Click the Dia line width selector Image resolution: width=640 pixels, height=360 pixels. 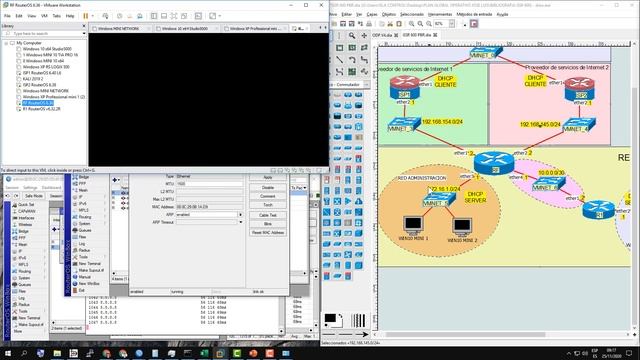click(x=358, y=320)
